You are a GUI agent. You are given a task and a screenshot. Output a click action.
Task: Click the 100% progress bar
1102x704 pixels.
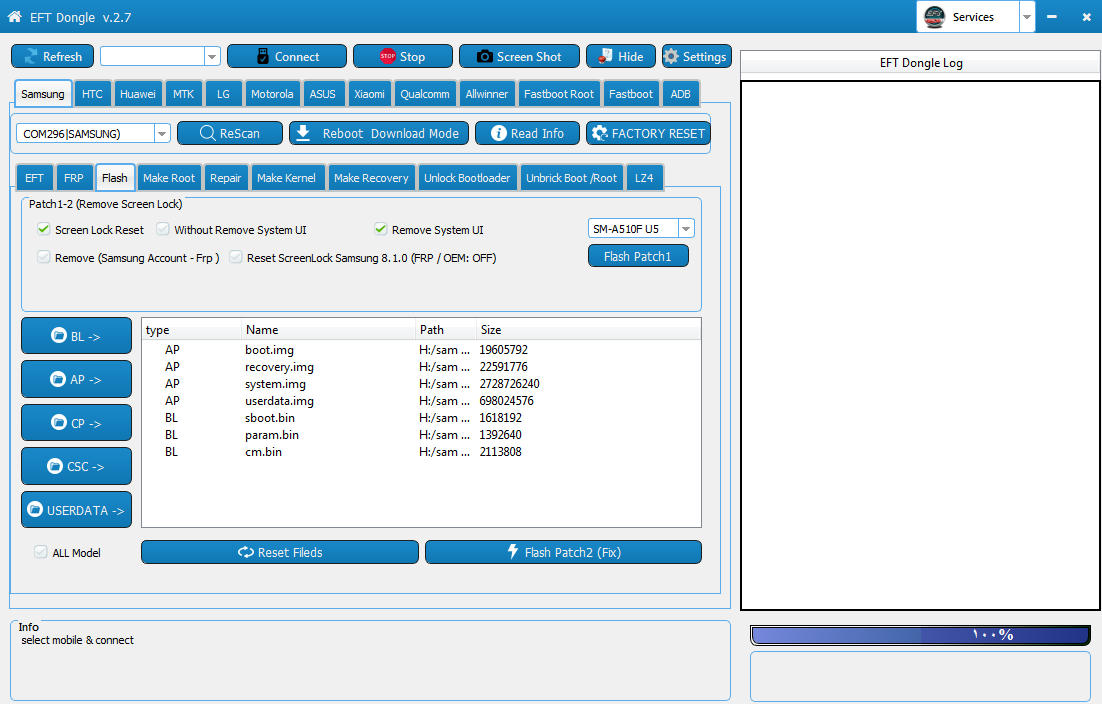click(x=921, y=634)
